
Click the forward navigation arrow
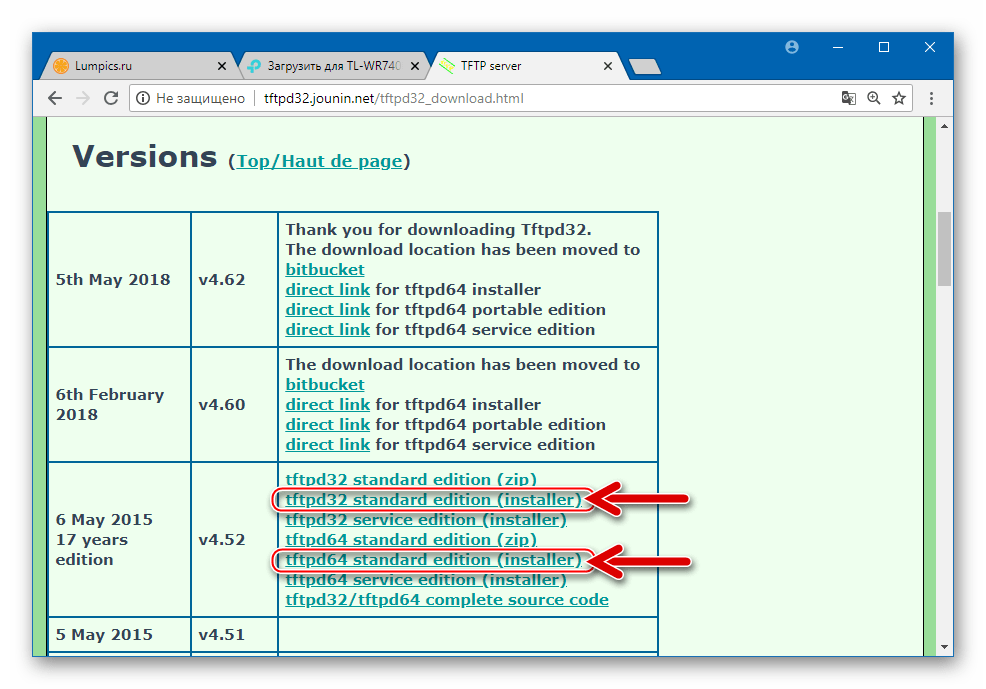tap(83, 98)
